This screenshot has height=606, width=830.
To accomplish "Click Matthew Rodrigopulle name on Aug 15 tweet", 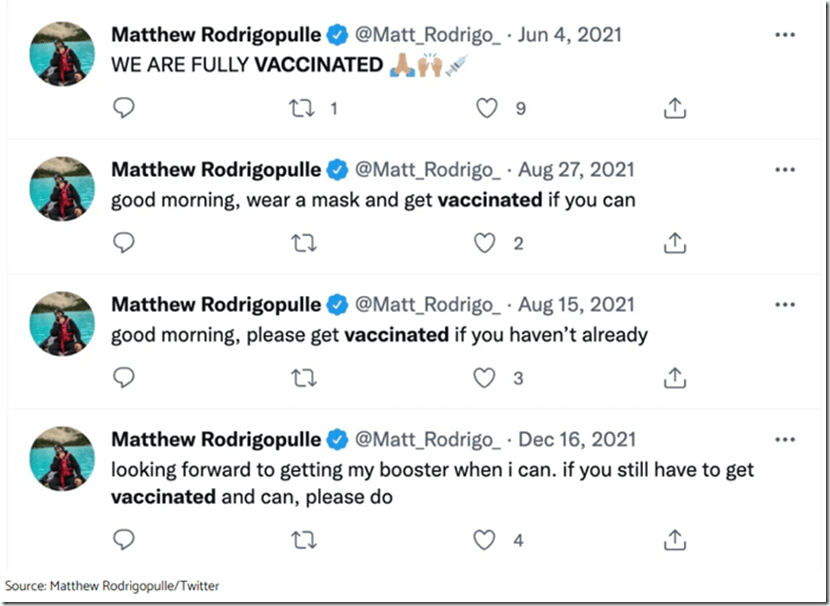I will click(x=216, y=305).
